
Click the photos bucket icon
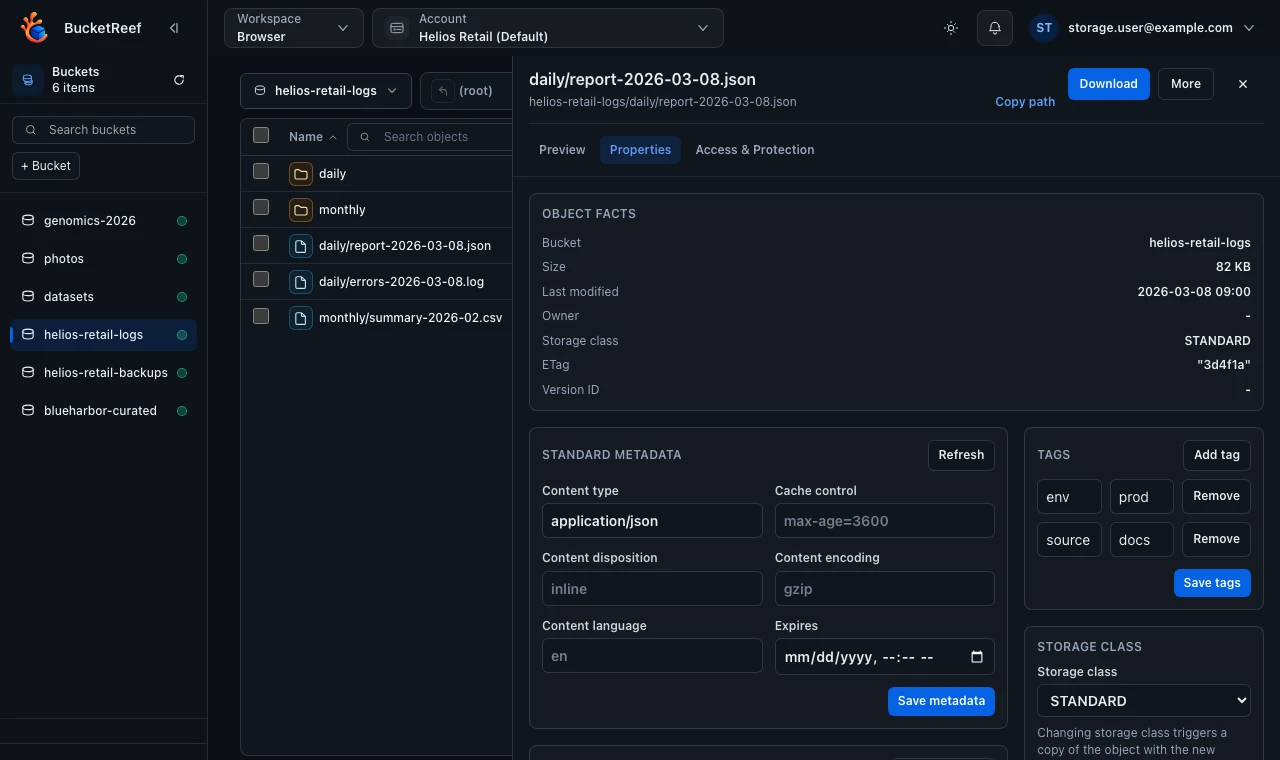(x=28, y=258)
